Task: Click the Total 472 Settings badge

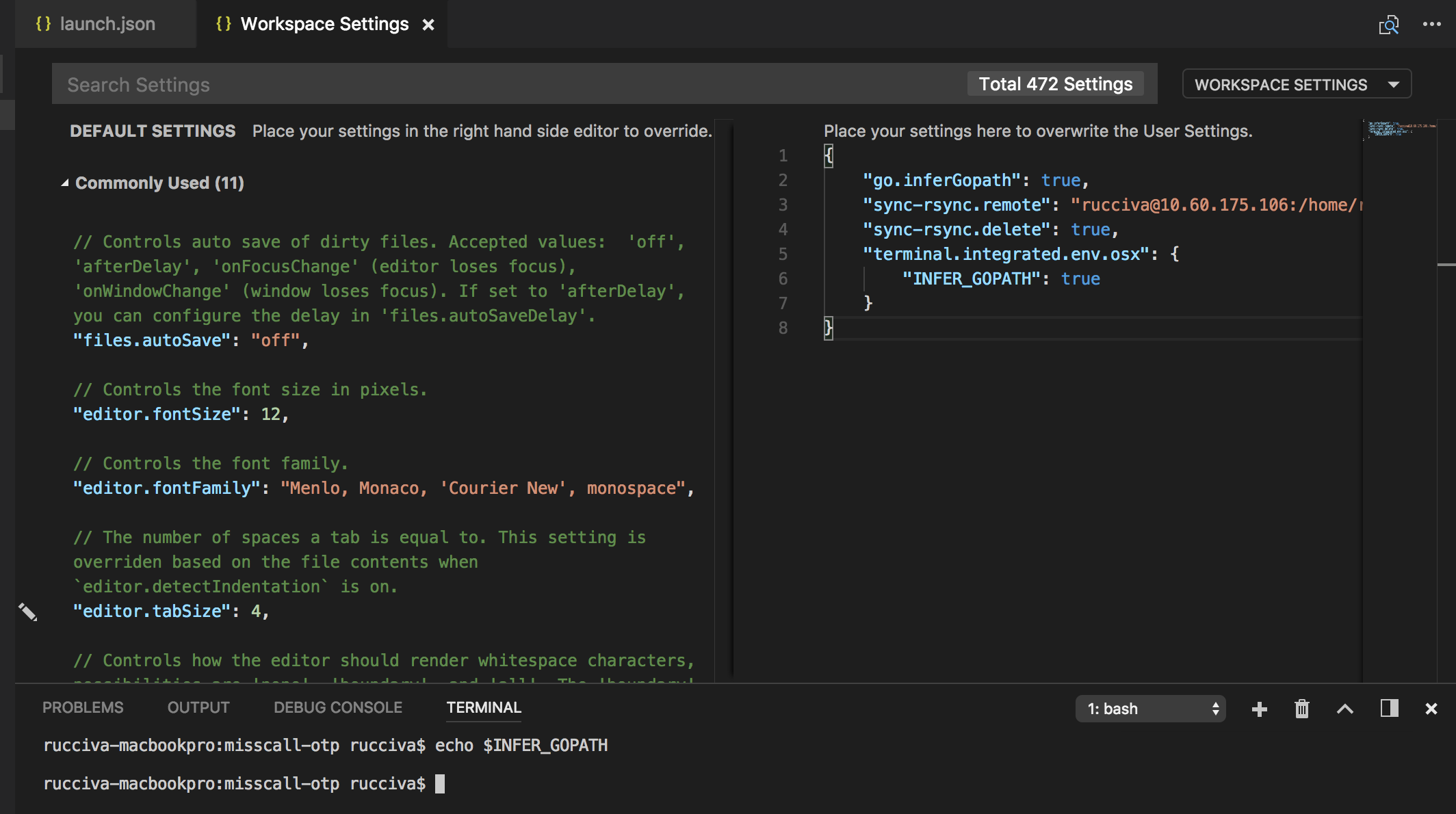Action: click(1056, 83)
